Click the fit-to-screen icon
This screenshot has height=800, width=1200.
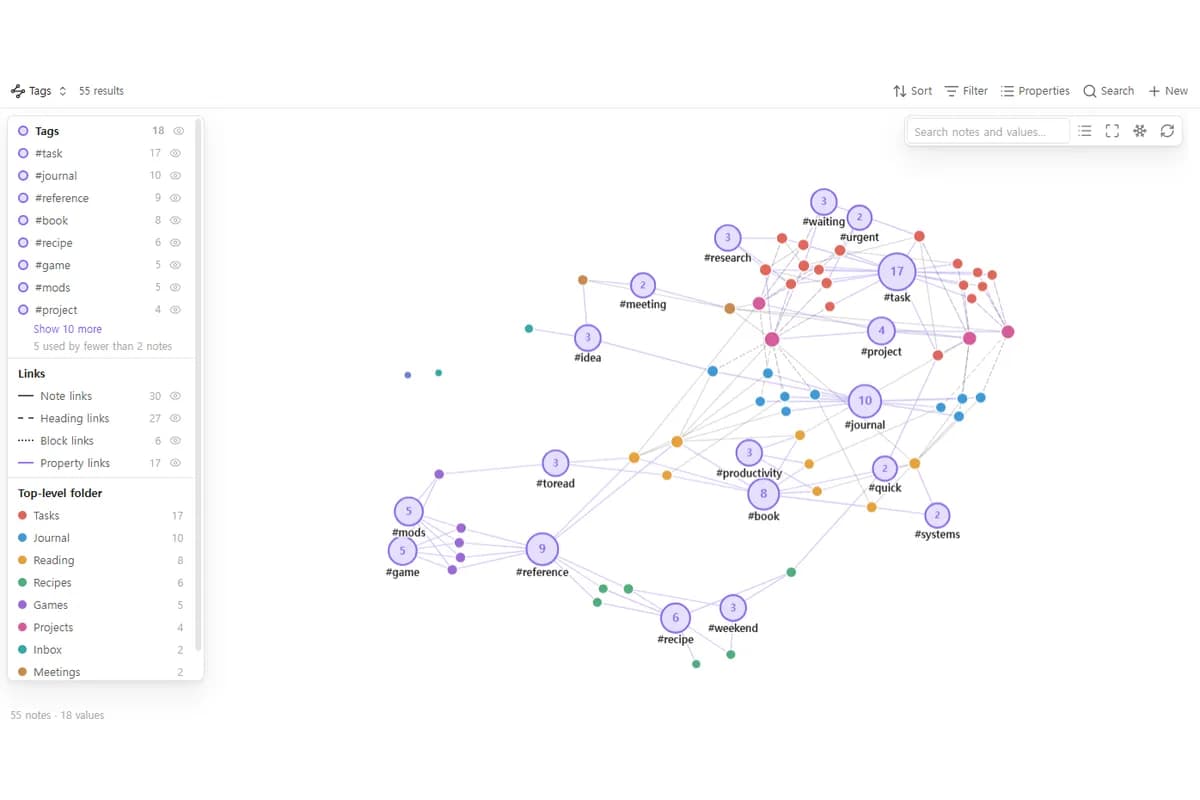(1112, 131)
